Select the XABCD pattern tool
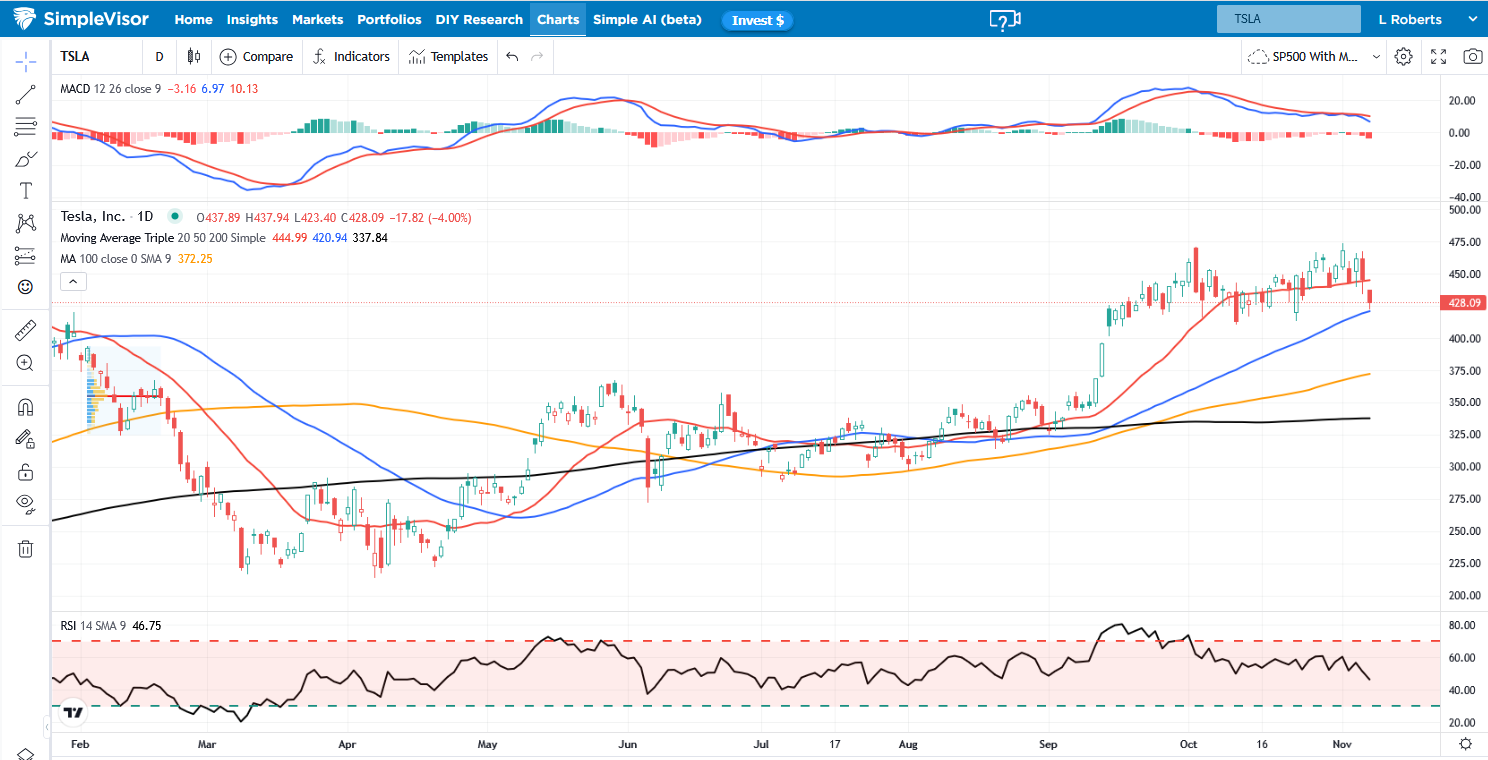Image resolution: width=1488 pixels, height=760 pixels. (27, 222)
